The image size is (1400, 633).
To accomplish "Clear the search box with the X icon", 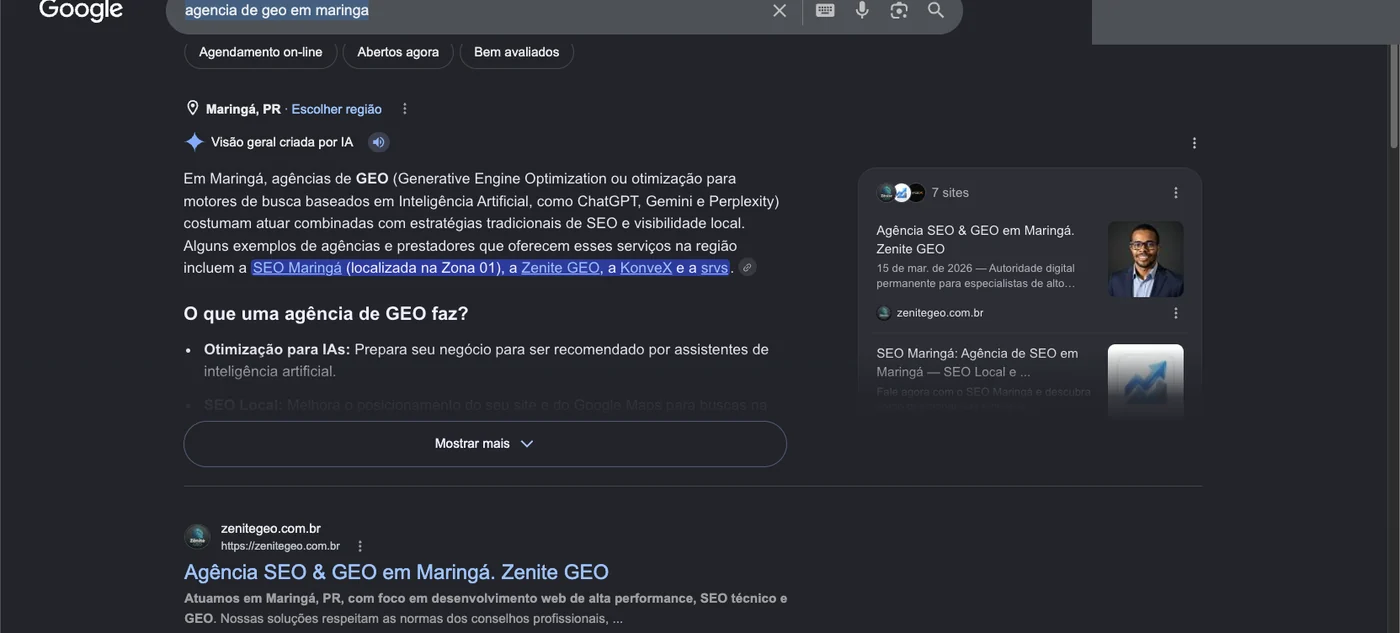I will coord(780,10).
